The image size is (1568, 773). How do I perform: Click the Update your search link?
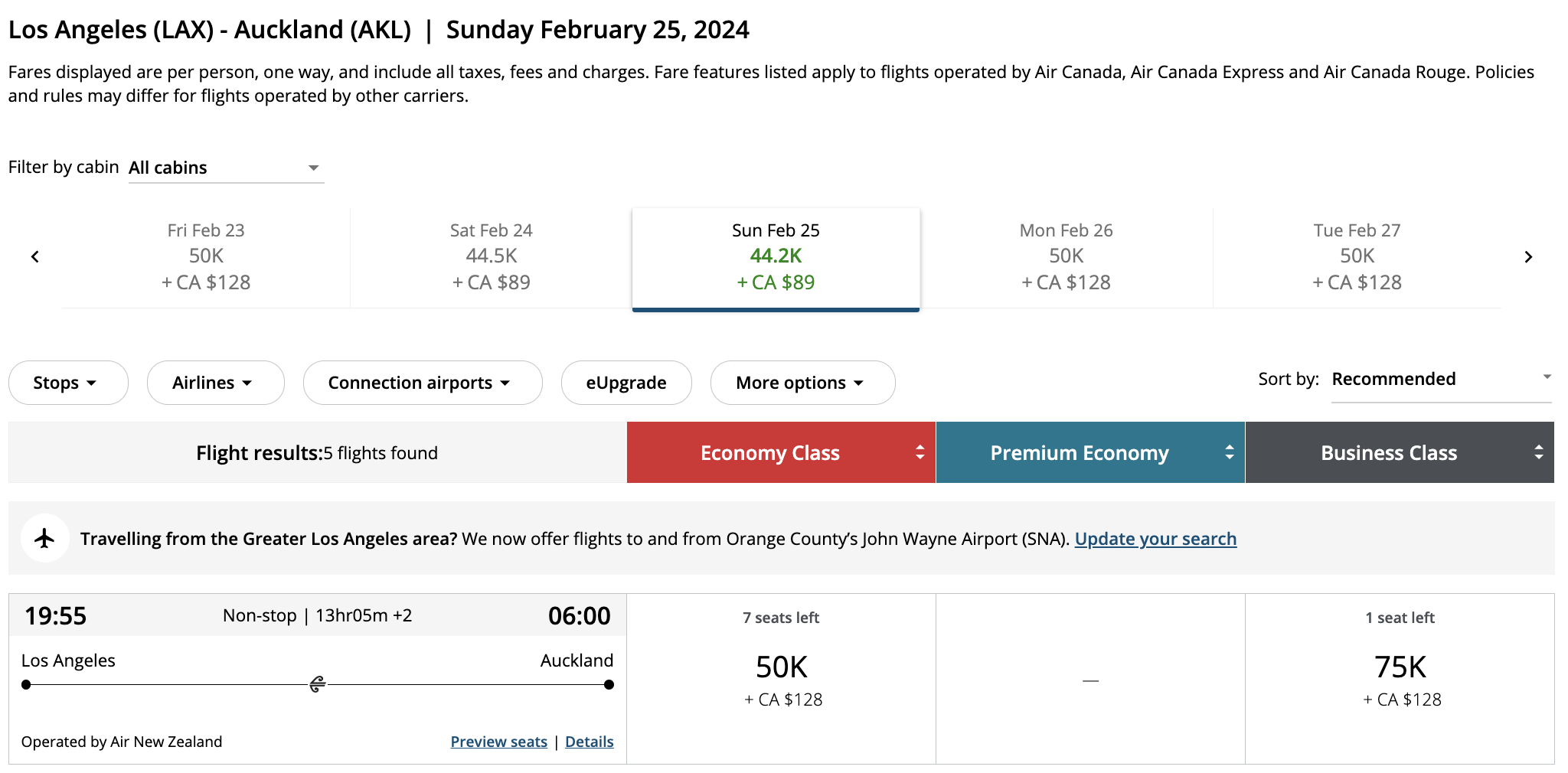(x=1155, y=539)
